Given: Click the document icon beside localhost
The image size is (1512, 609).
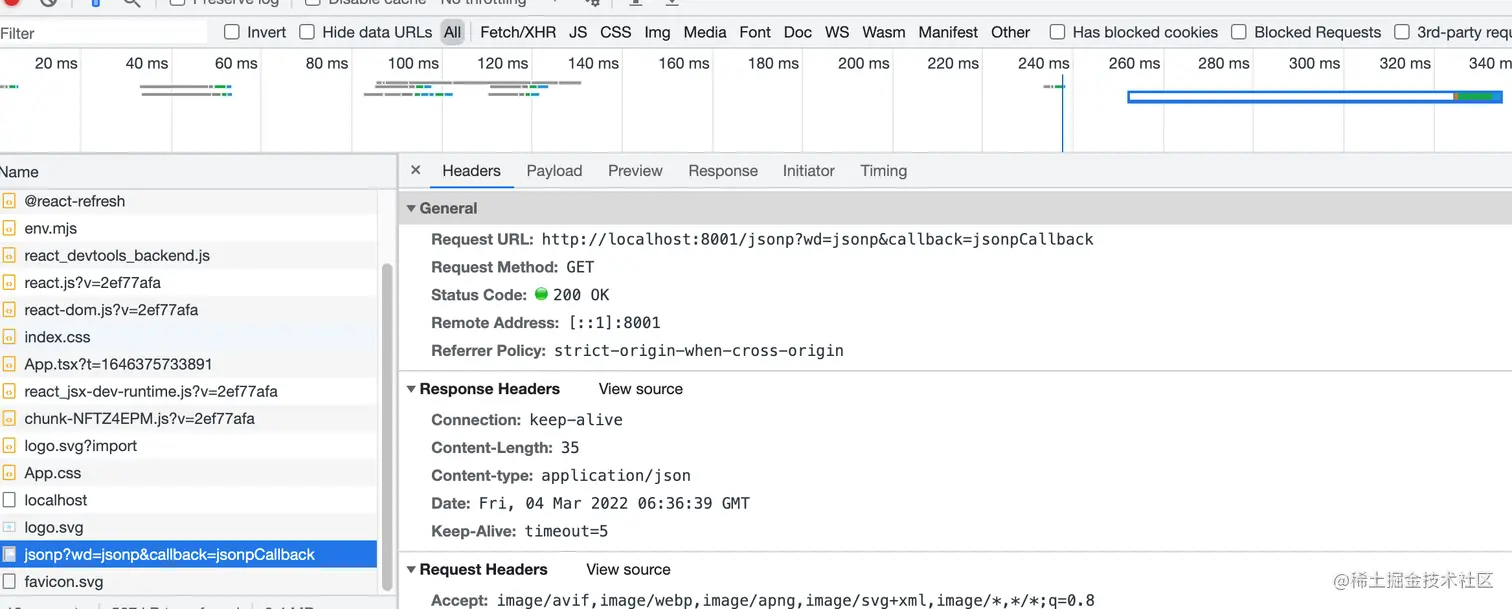Looking at the screenshot, I should click(x=9, y=500).
